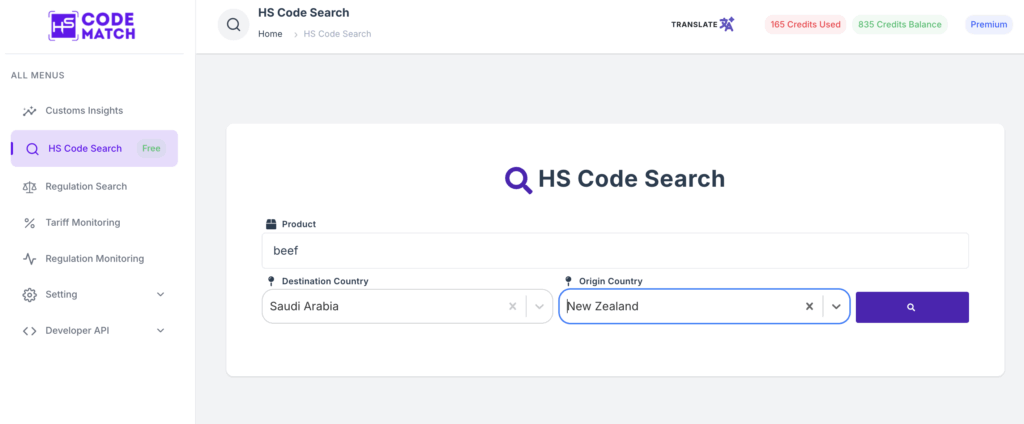Expand the Setting menu chevron

pos(161,295)
